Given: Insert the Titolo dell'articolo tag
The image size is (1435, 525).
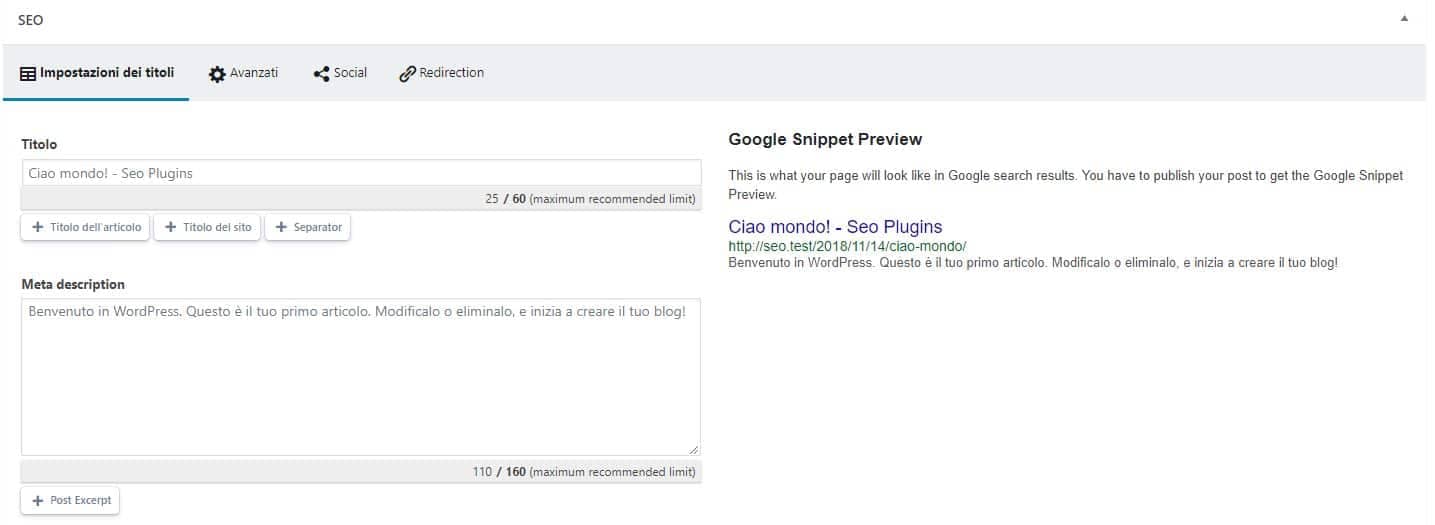Looking at the screenshot, I should [x=85, y=228].
